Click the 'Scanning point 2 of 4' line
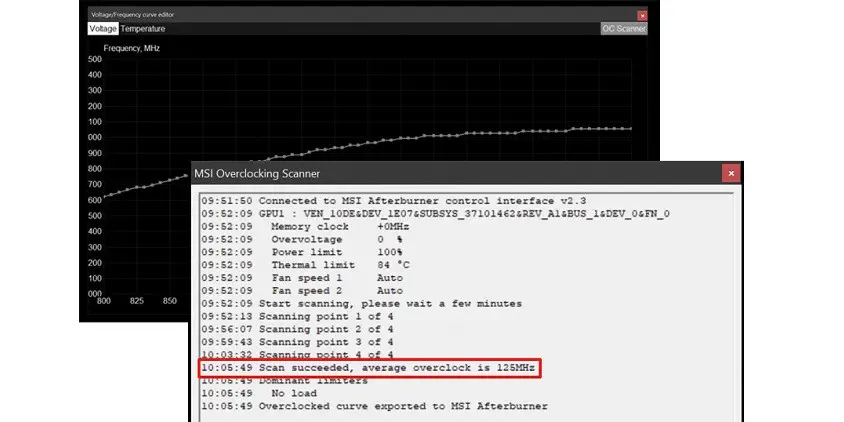The height and width of the screenshot is (422, 844). click(x=298, y=329)
